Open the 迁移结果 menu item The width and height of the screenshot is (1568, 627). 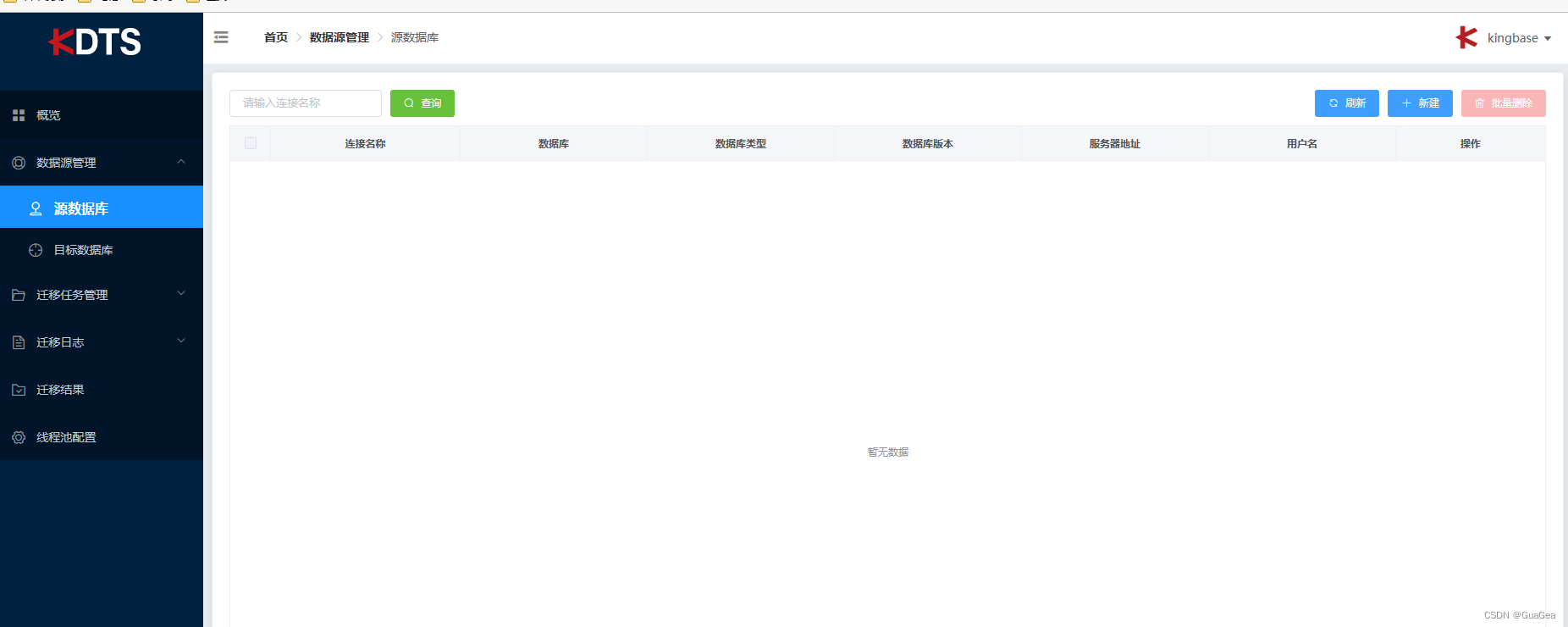click(102, 390)
